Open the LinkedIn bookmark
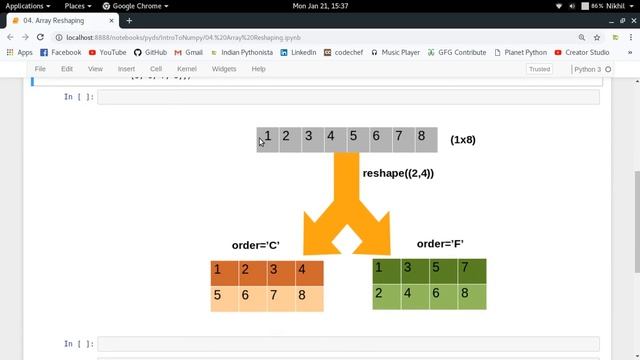 [x=298, y=52]
